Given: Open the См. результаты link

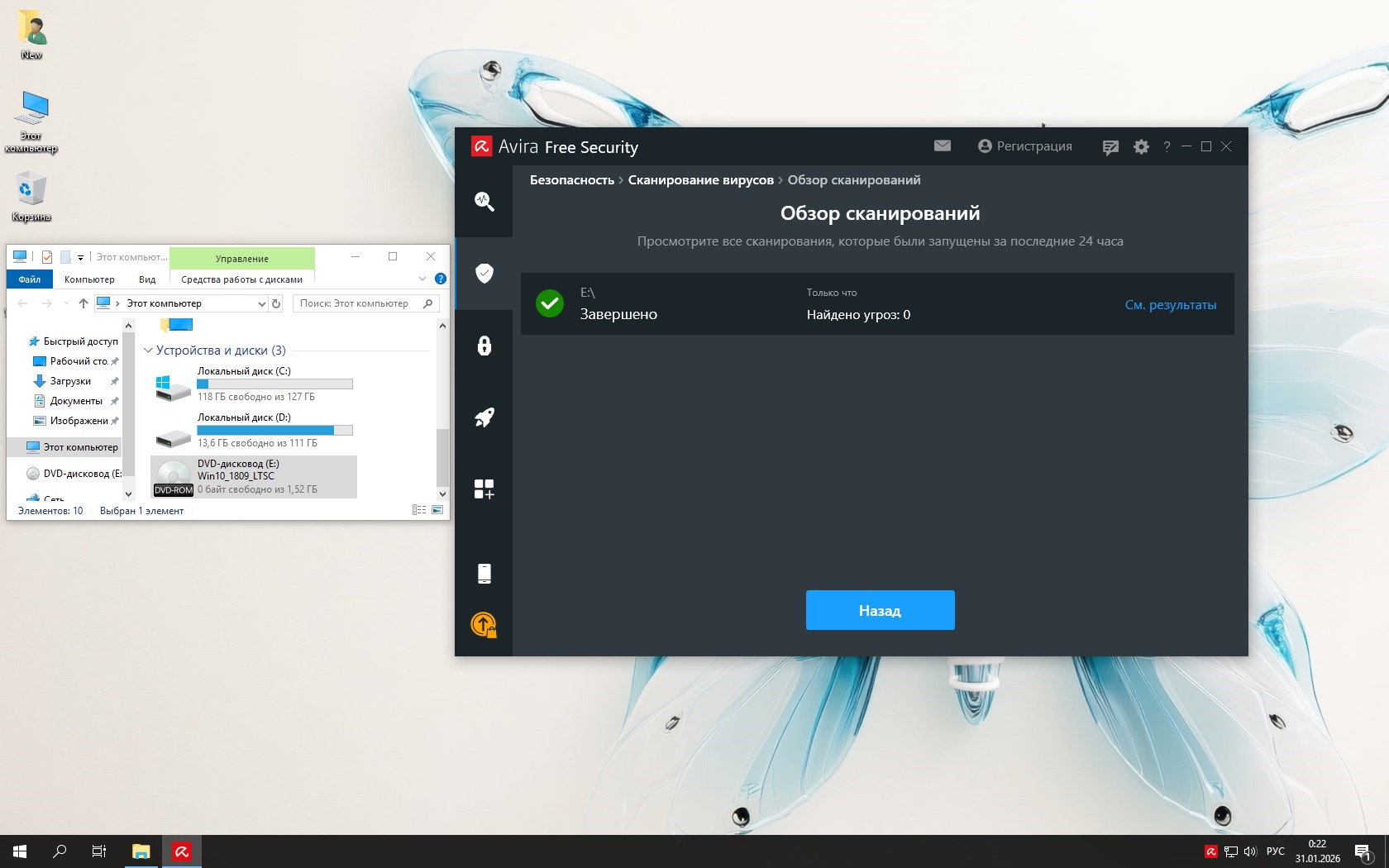Looking at the screenshot, I should coord(1170,304).
